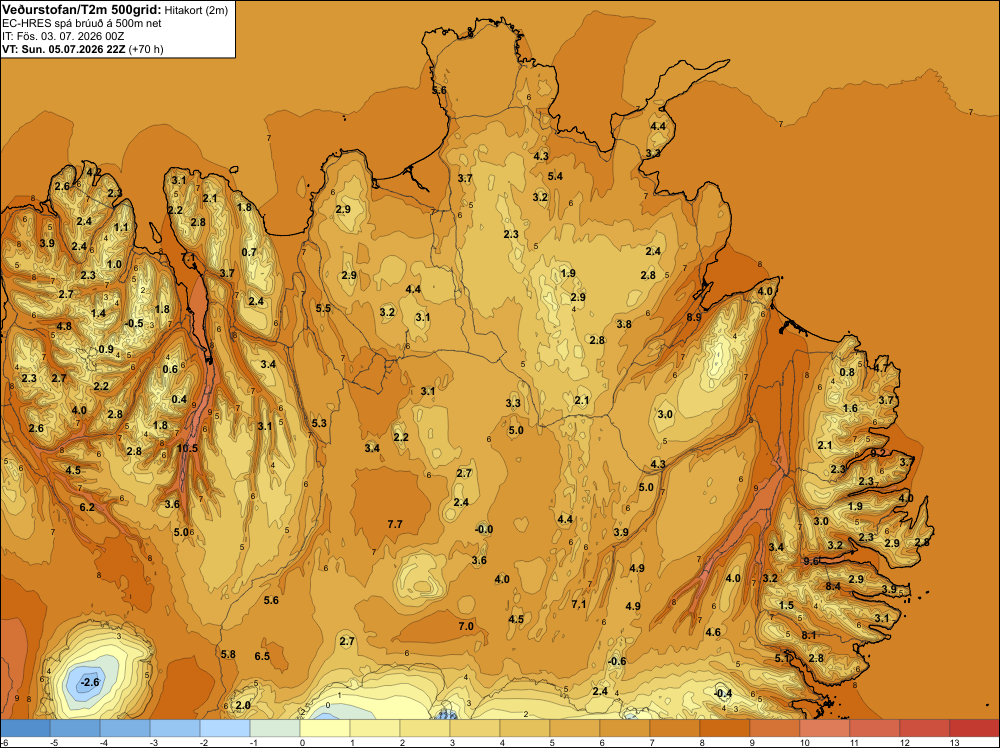This screenshot has height=748, width=1000.
Task: Click the 0.8 temperature value
Action: 847,373
